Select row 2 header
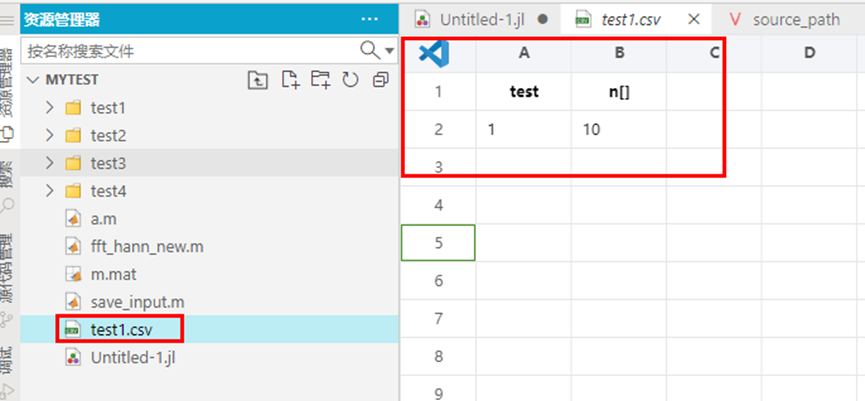 click(439, 130)
